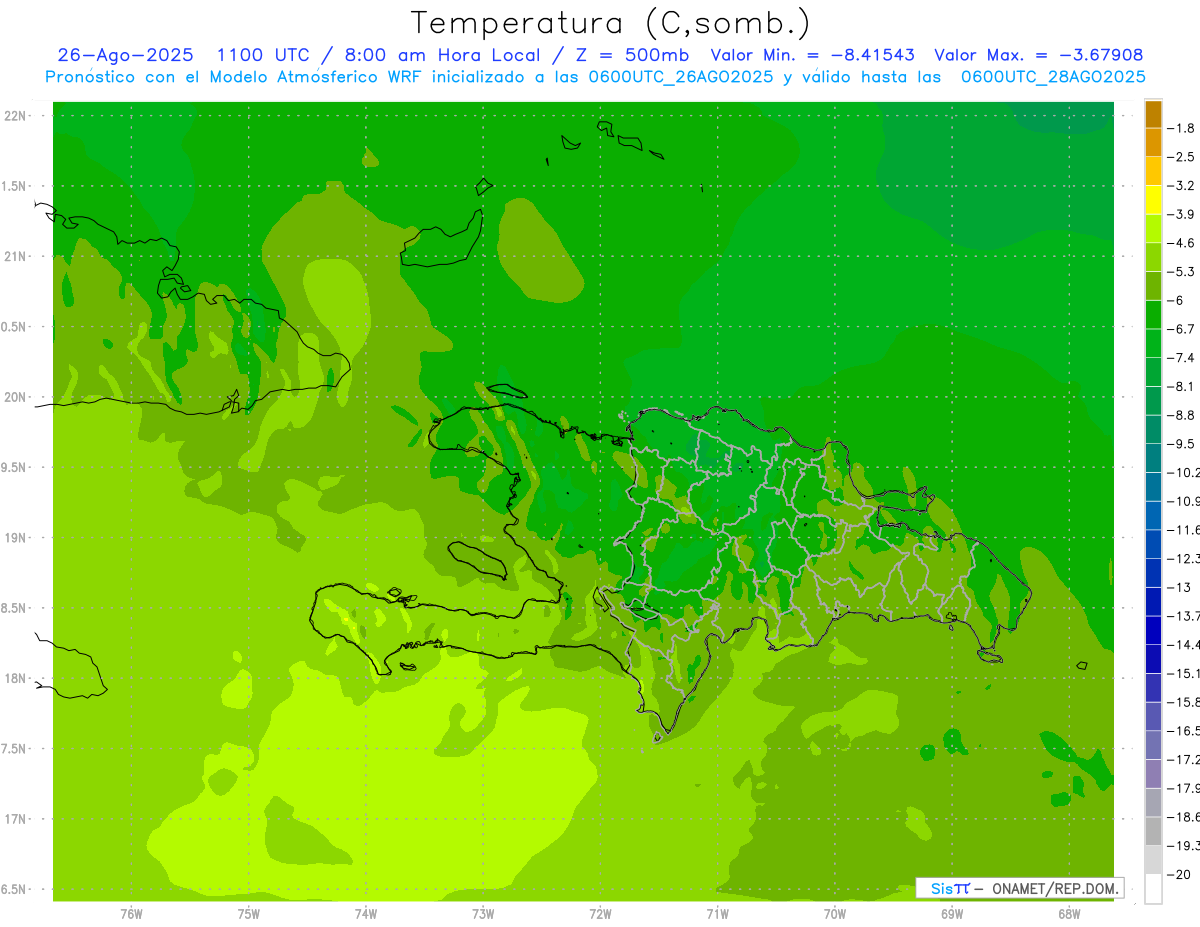Select the '1100 UTC' time text
The image size is (1200, 927).
point(263,55)
